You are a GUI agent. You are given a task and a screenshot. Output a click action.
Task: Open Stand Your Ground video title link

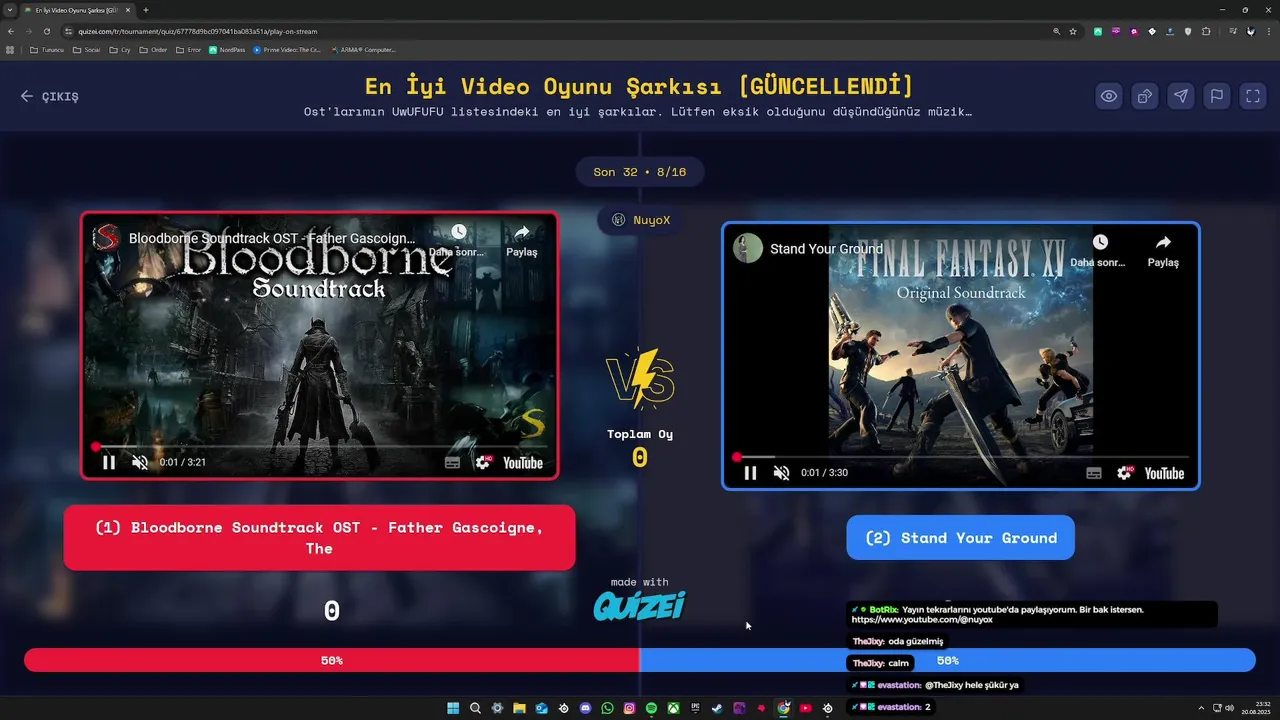coord(826,249)
